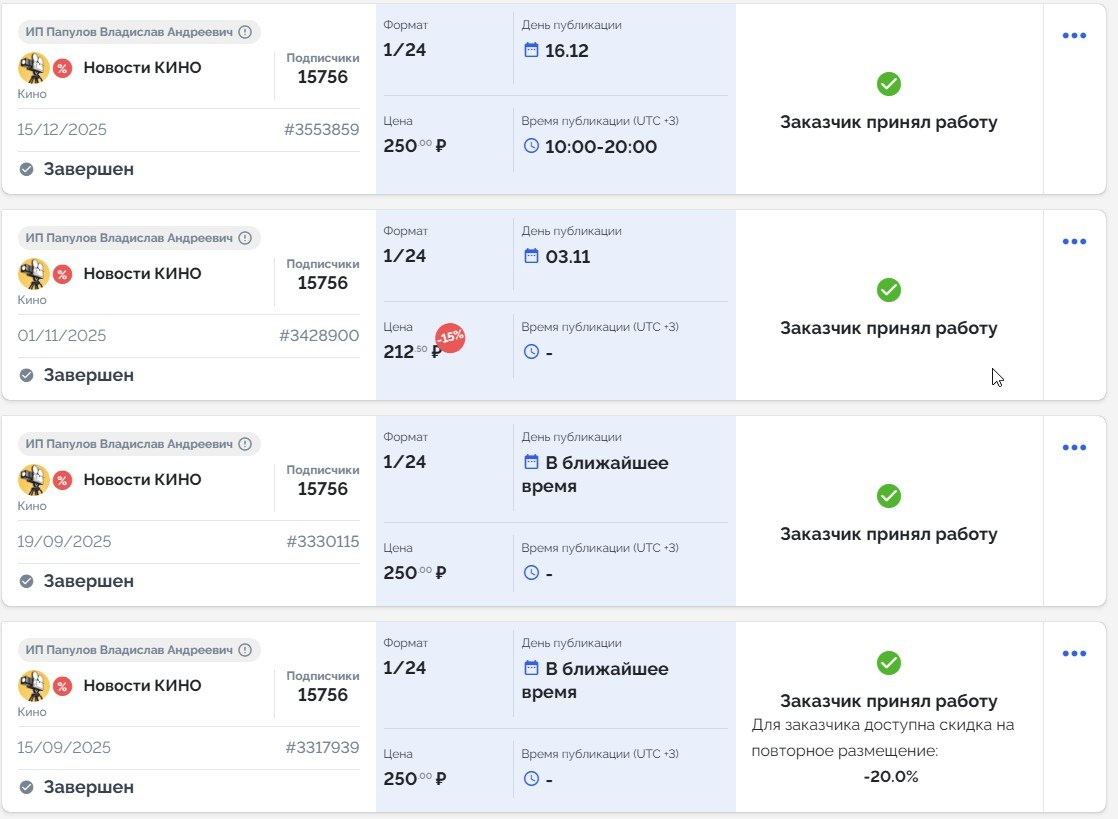Click ИП Папулов owner tag in order #3317939
This screenshot has width=1118, height=819.
[x=129, y=650]
